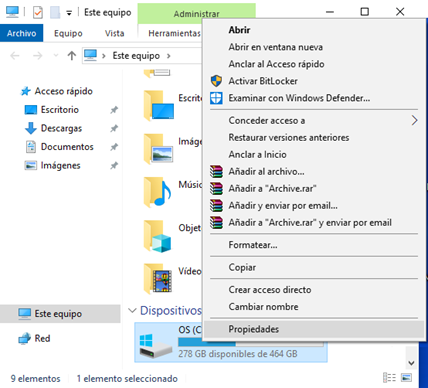Switch to large icons view in status bar
This screenshot has width=428, height=388.
coord(406,378)
